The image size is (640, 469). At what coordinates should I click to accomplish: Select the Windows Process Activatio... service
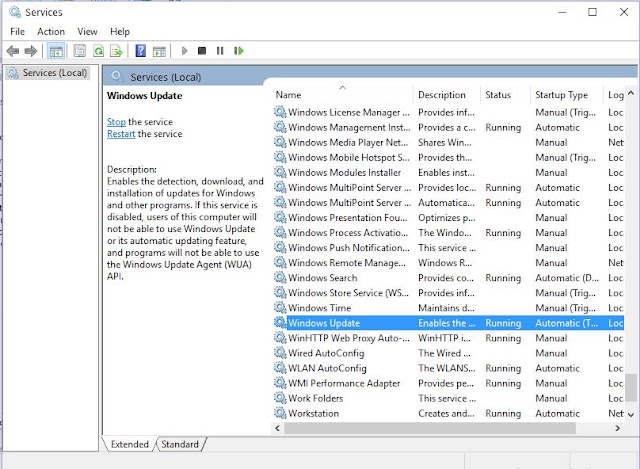(x=448, y=233)
